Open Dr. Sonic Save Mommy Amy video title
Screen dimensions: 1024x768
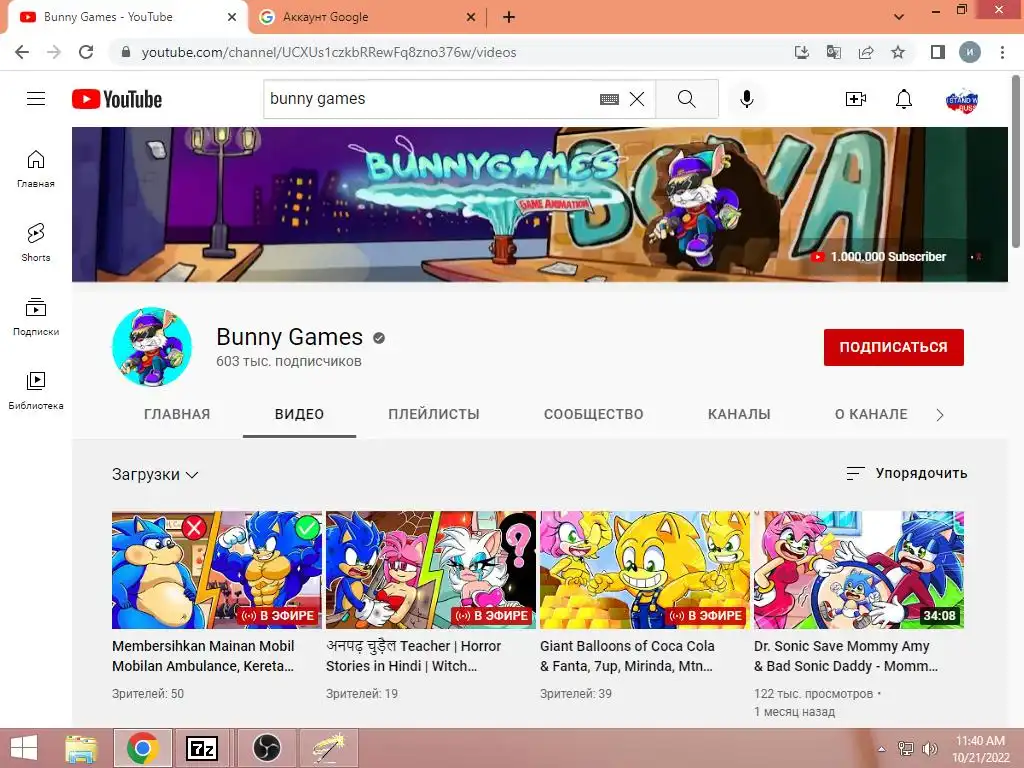(846, 656)
